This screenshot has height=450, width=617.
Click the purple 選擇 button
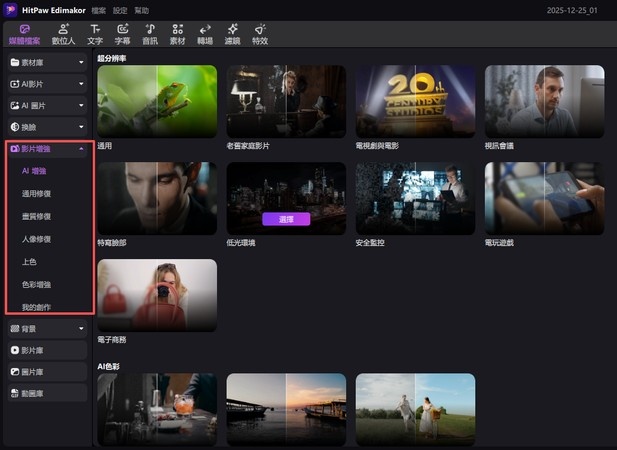click(x=286, y=218)
